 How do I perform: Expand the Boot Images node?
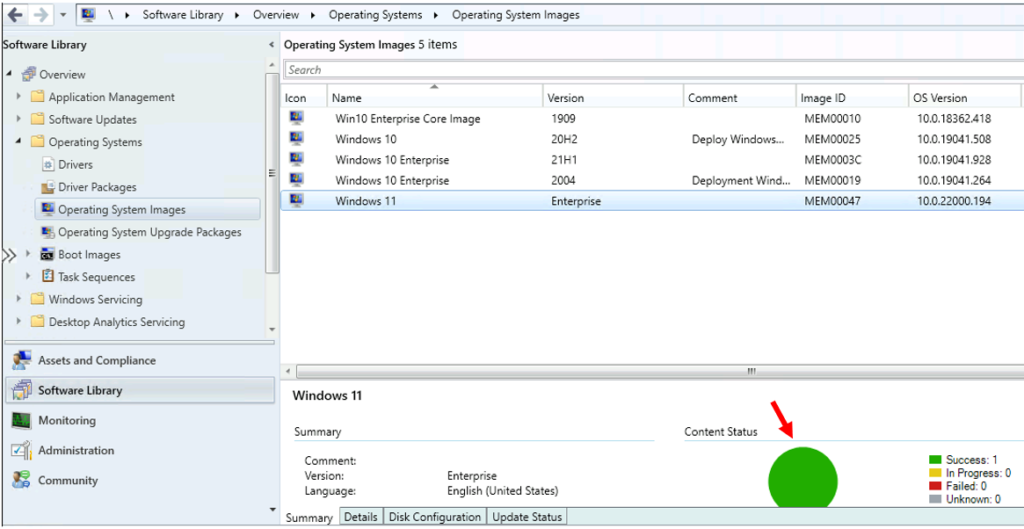tap(28, 254)
